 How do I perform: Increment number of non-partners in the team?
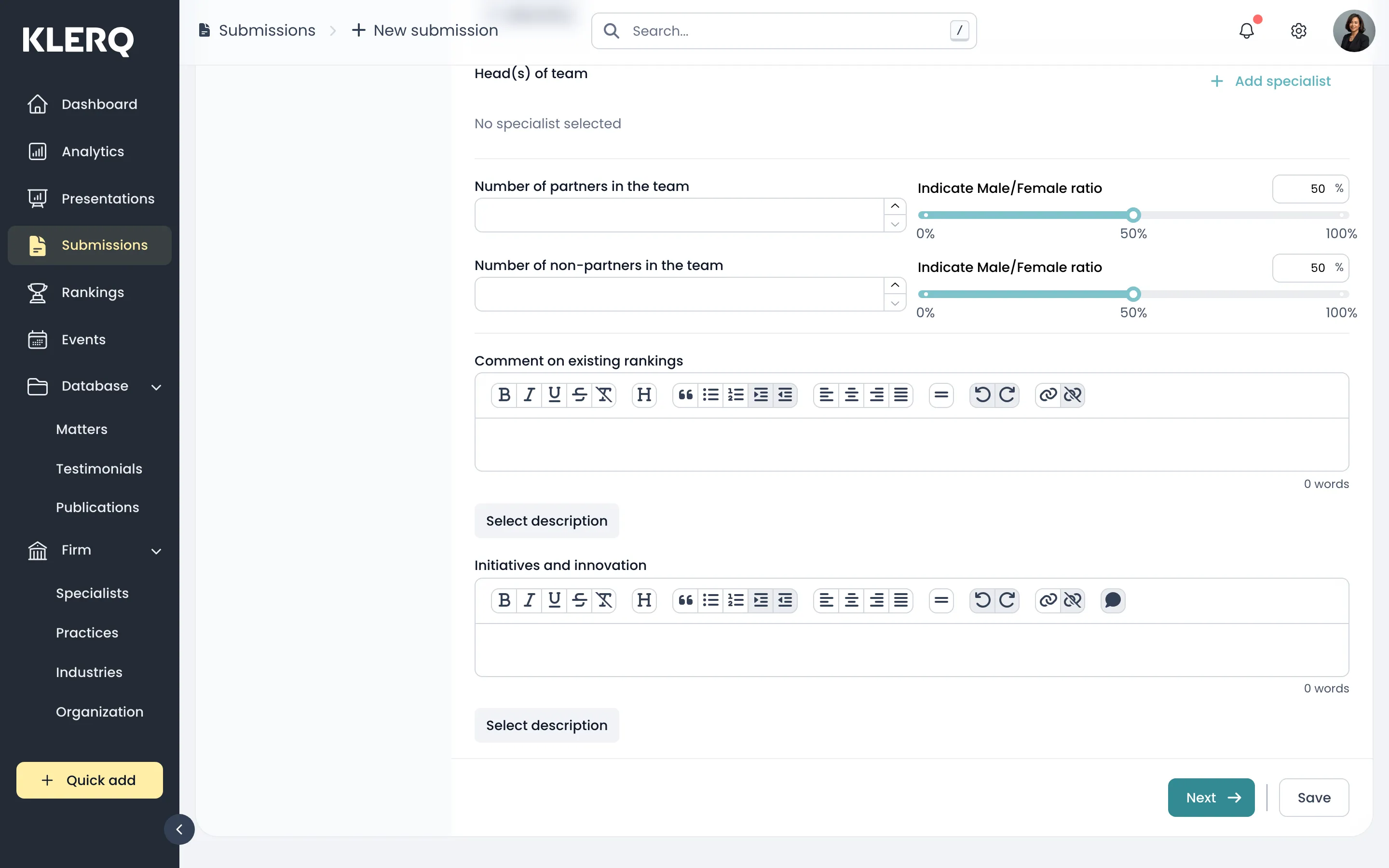tap(895, 285)
